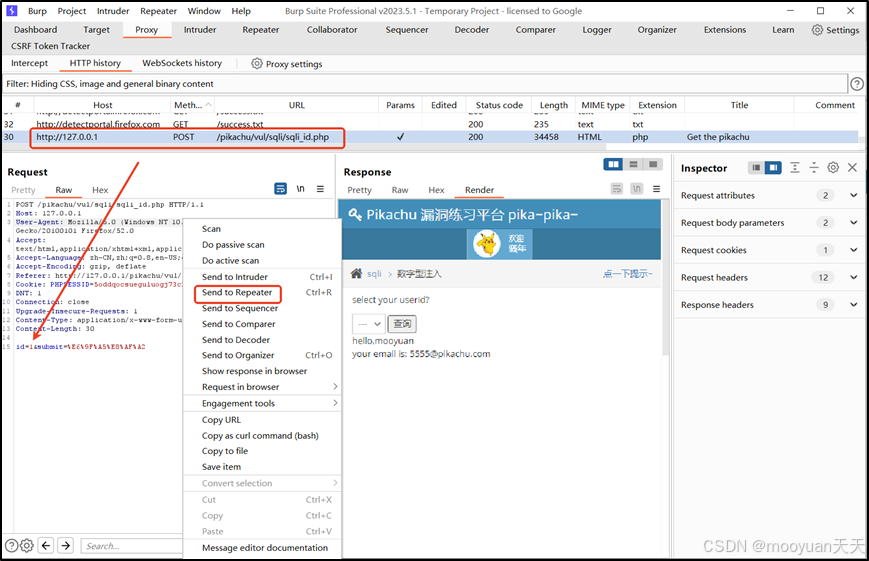Close the Inspector panel
This screenshot has width=869, height=561.
[852, 167]
